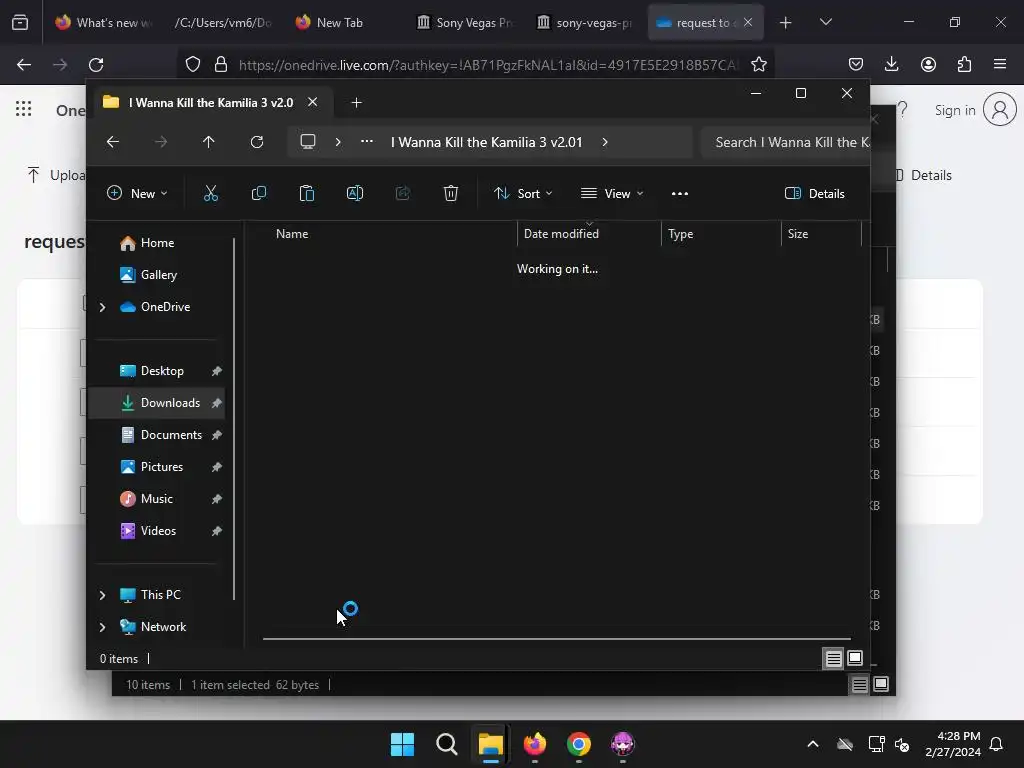Close the request to OneDrive tab

pyautogui.click(x=748, y=22)
